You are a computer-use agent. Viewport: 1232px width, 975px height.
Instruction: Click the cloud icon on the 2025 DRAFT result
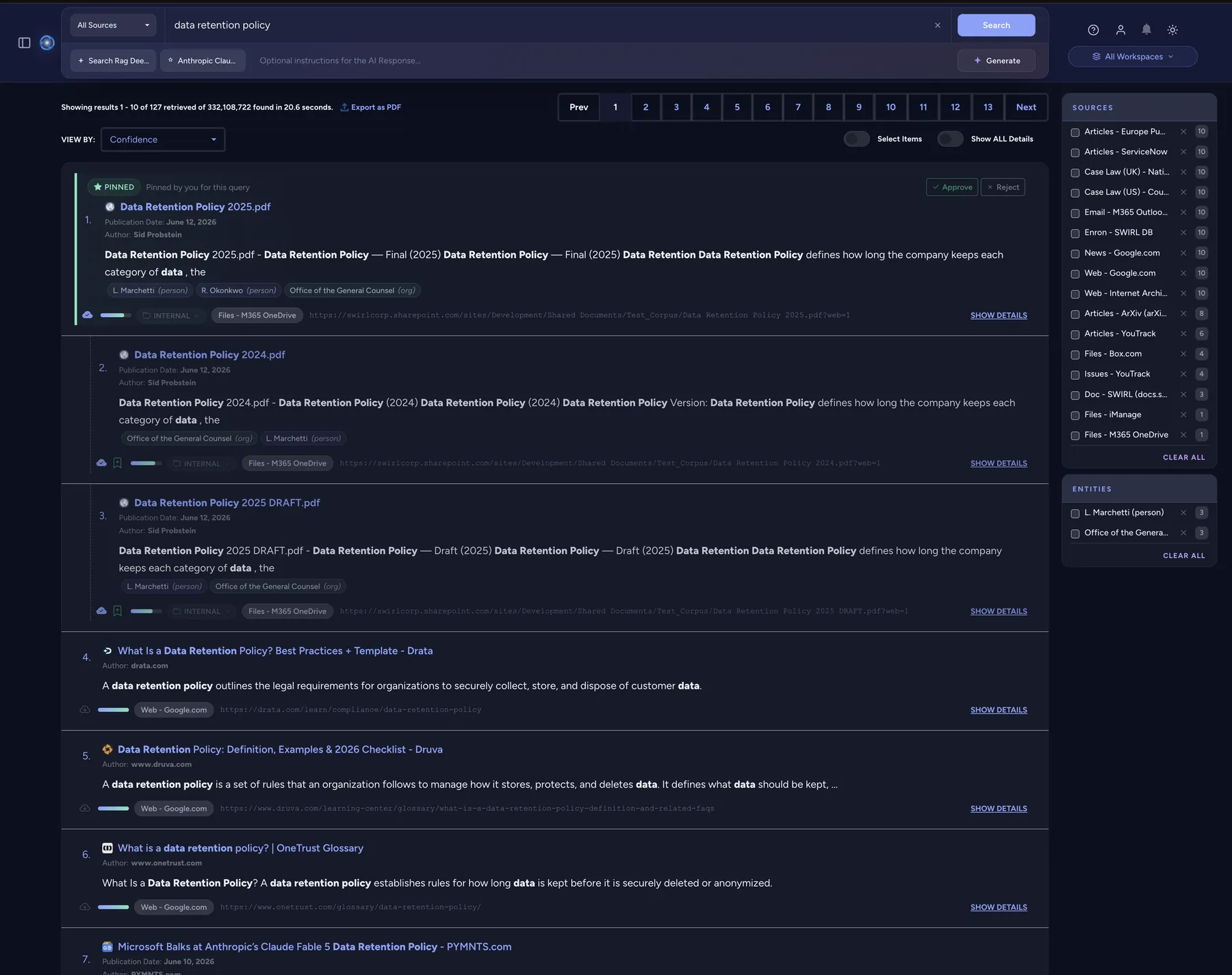pos(101,611)
